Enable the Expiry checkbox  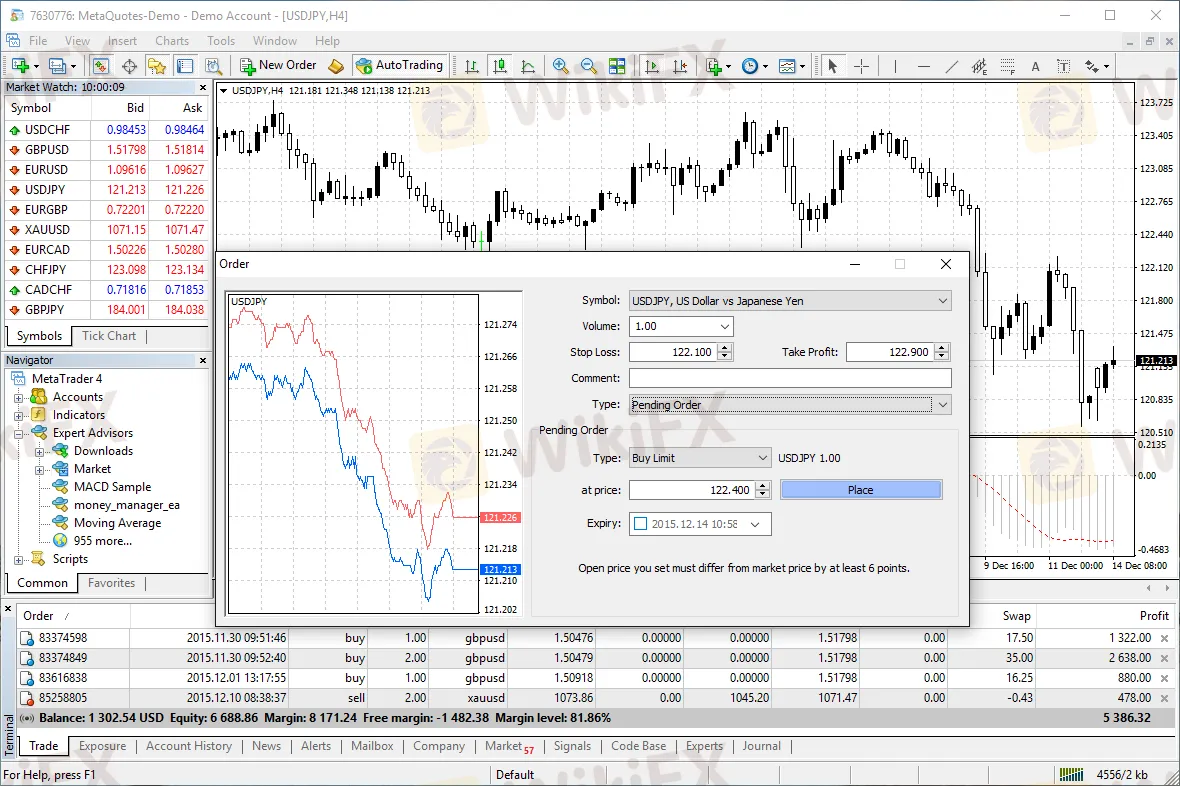point(640,524)
